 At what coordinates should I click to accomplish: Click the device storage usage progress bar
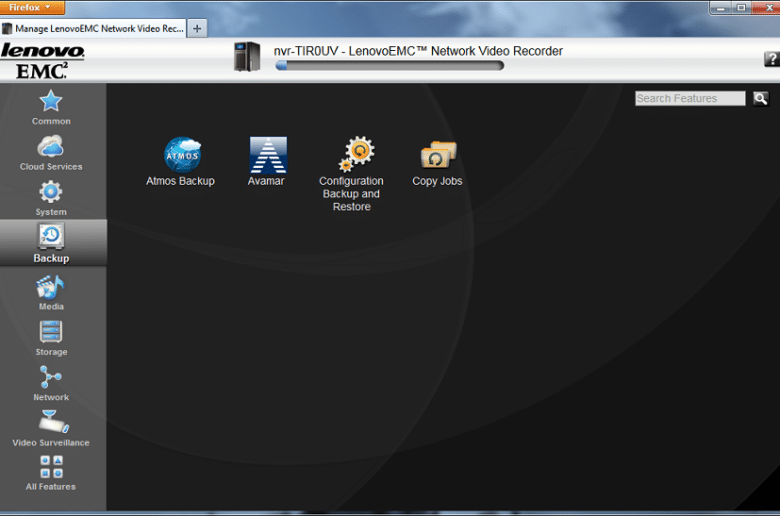[x=390, y=66]
